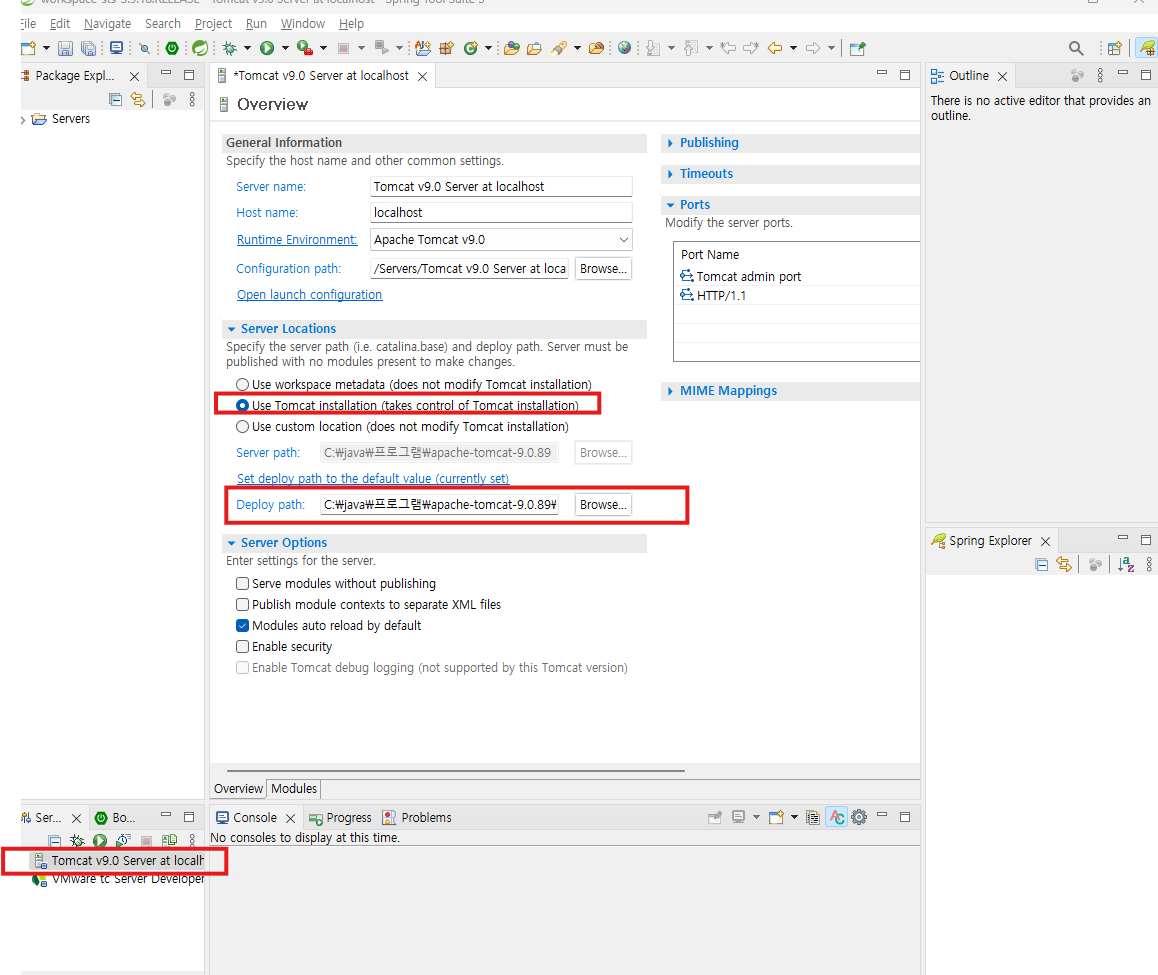Select Use custom location radio button
The width and height of the screenshot is (1158, 975).
pyautogui.click(x=242, y=427)
